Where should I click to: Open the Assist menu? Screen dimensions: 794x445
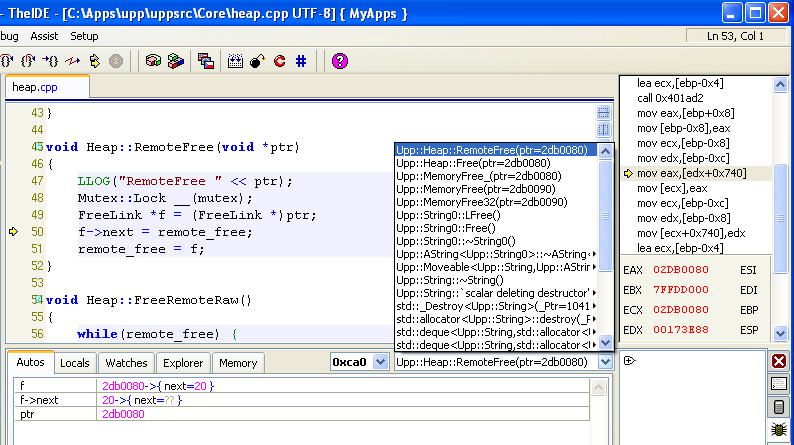tap(44, 35)
